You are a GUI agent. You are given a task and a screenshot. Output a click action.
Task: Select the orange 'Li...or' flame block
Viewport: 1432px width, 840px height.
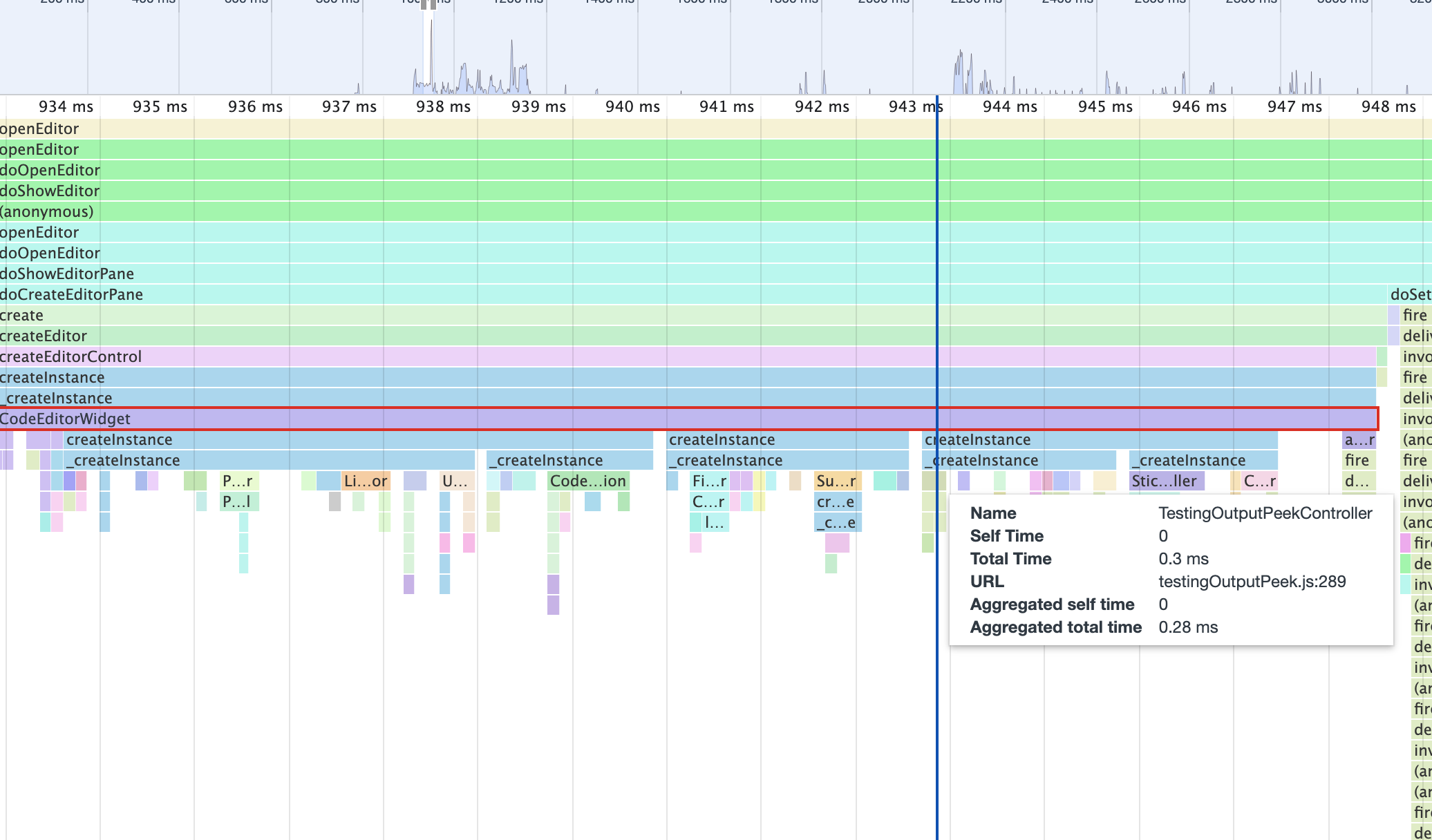point(366,481)
